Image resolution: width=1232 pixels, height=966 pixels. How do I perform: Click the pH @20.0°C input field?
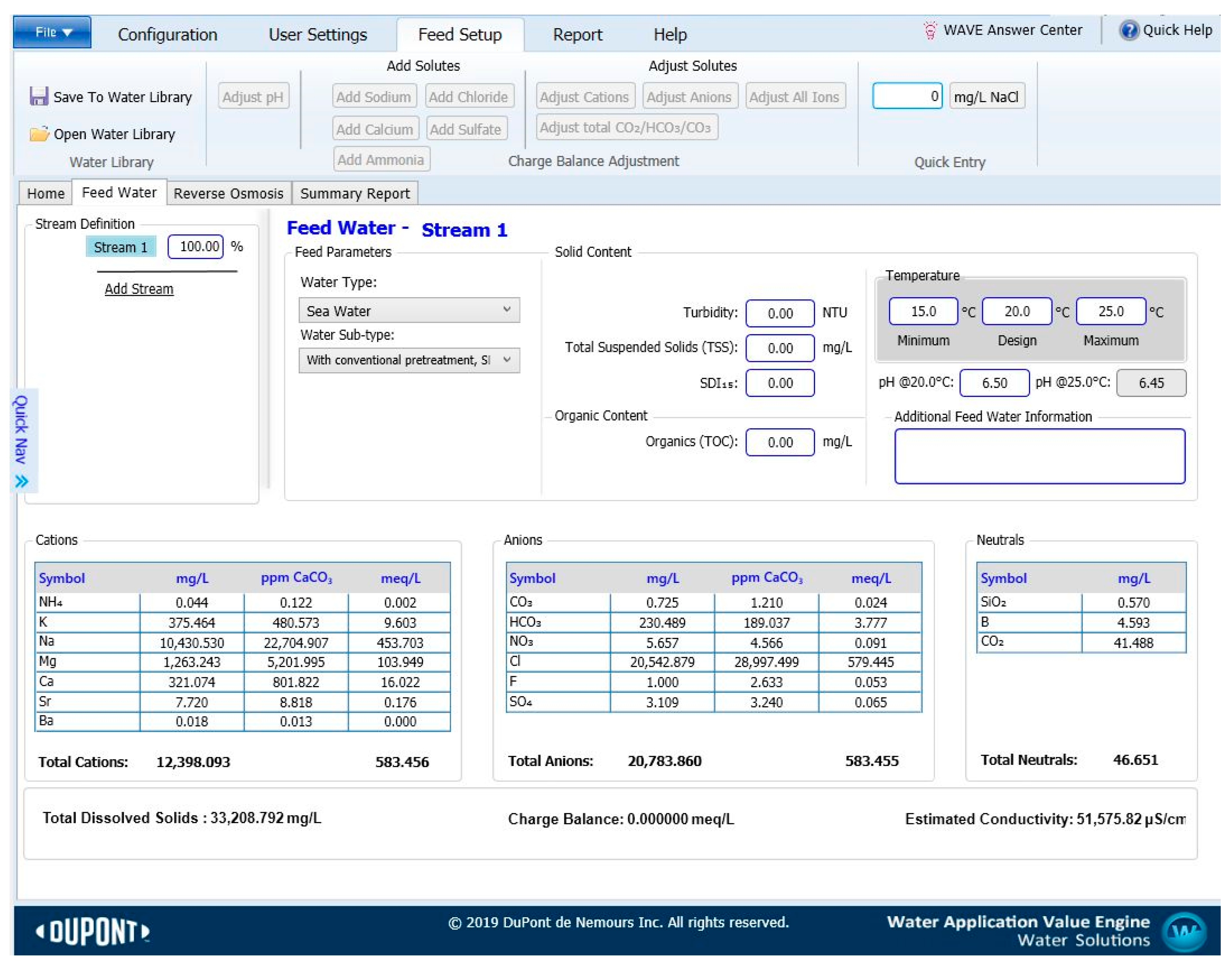(994, 383)
